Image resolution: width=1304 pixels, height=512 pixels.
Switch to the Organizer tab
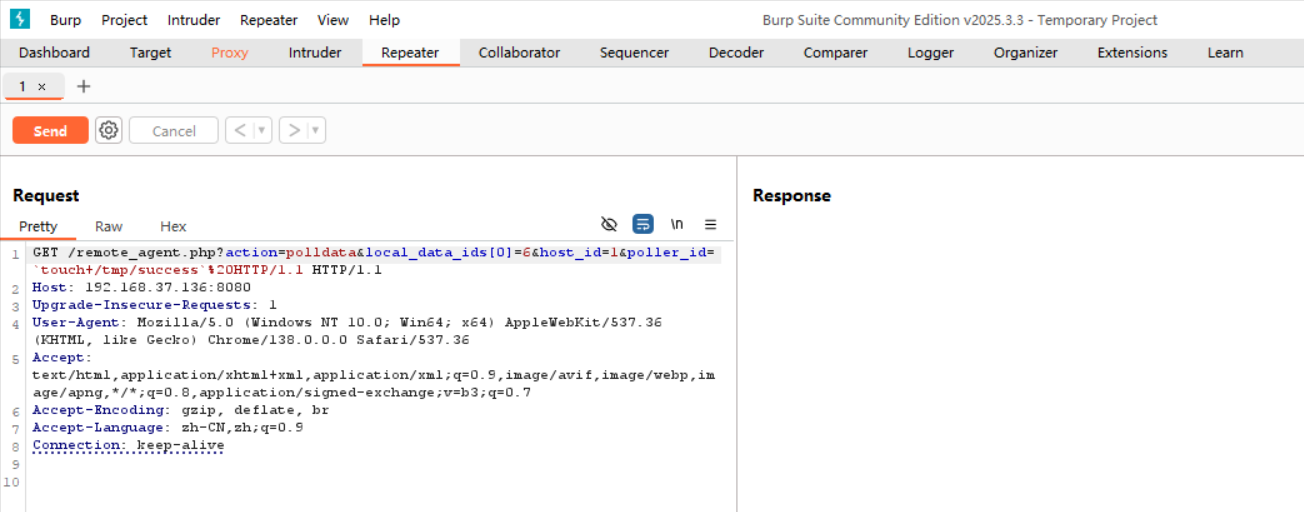coord(1025,53)
